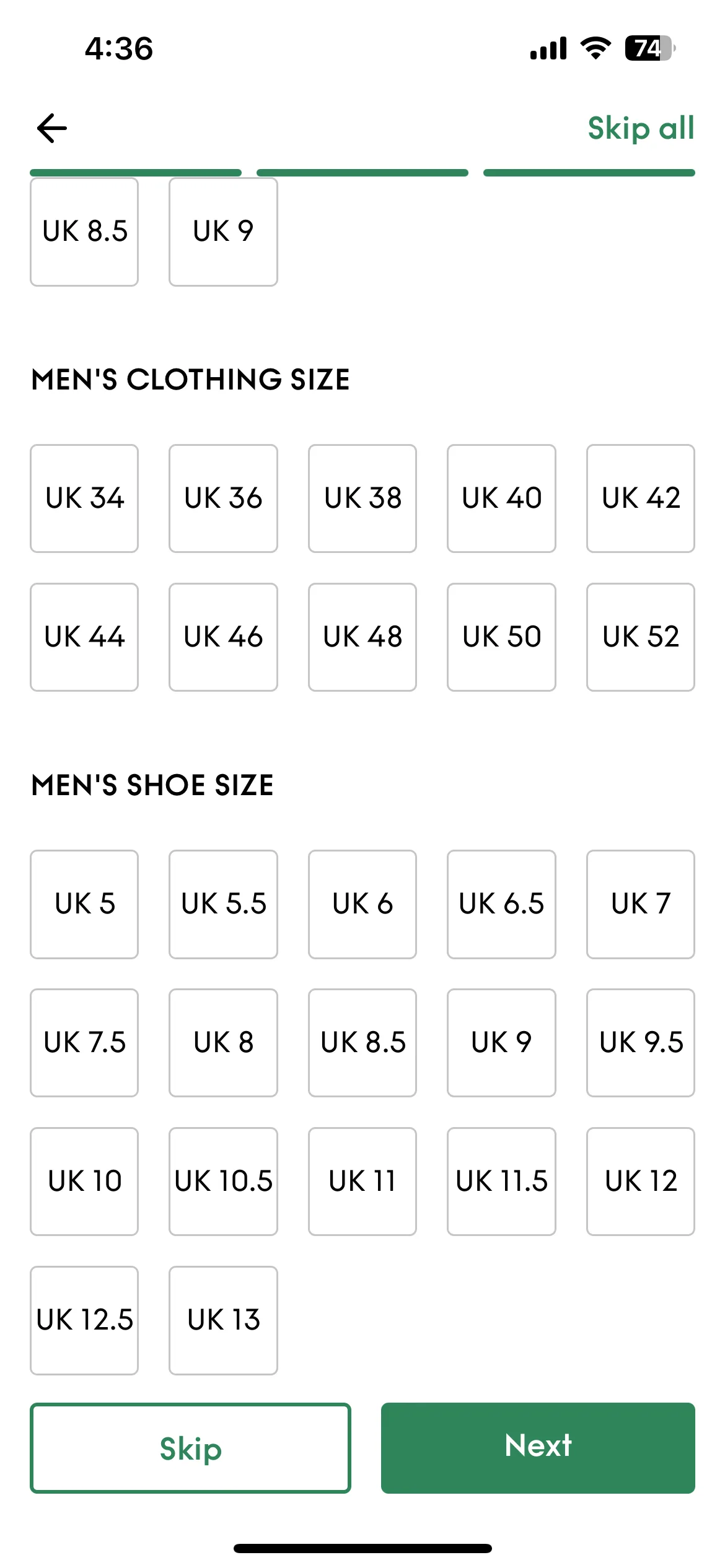Tap the Wi-Fi status icon
Viewport: 725px width, 1568px height.
(595, 48)
